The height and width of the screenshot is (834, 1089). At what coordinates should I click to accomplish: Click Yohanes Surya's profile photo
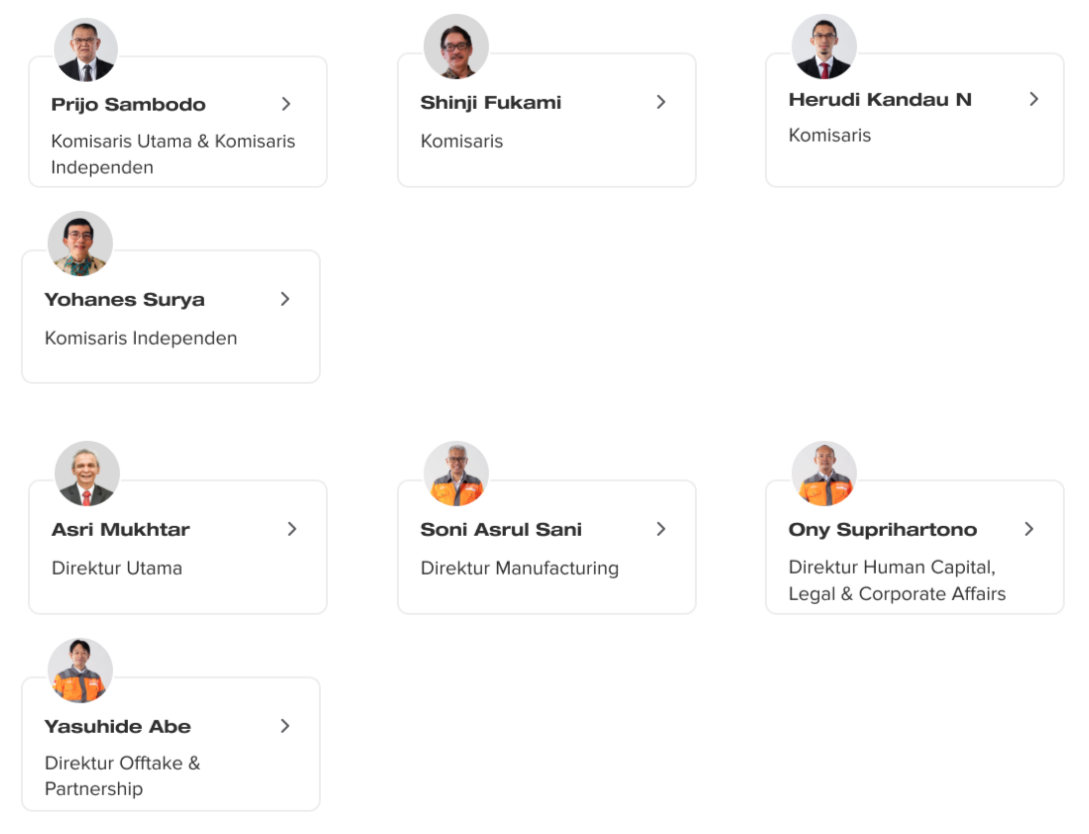click(80, 244)
